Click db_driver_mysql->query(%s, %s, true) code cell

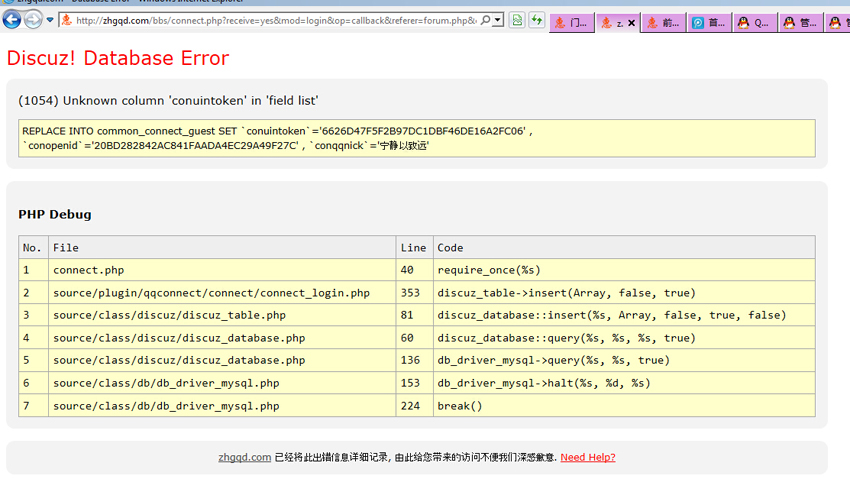tap(624, 360)
